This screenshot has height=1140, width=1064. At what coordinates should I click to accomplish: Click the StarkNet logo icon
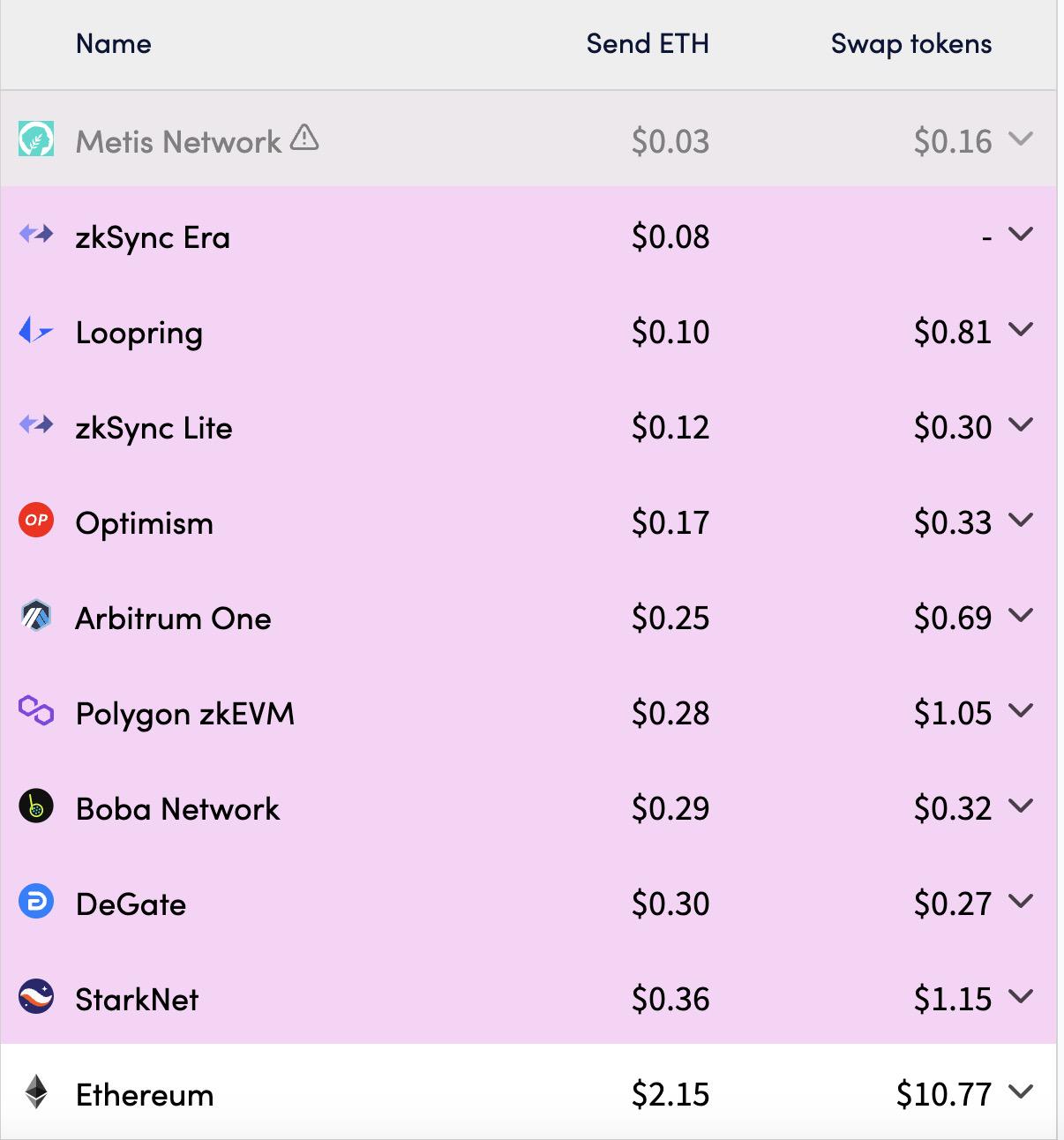click(36, 997)
